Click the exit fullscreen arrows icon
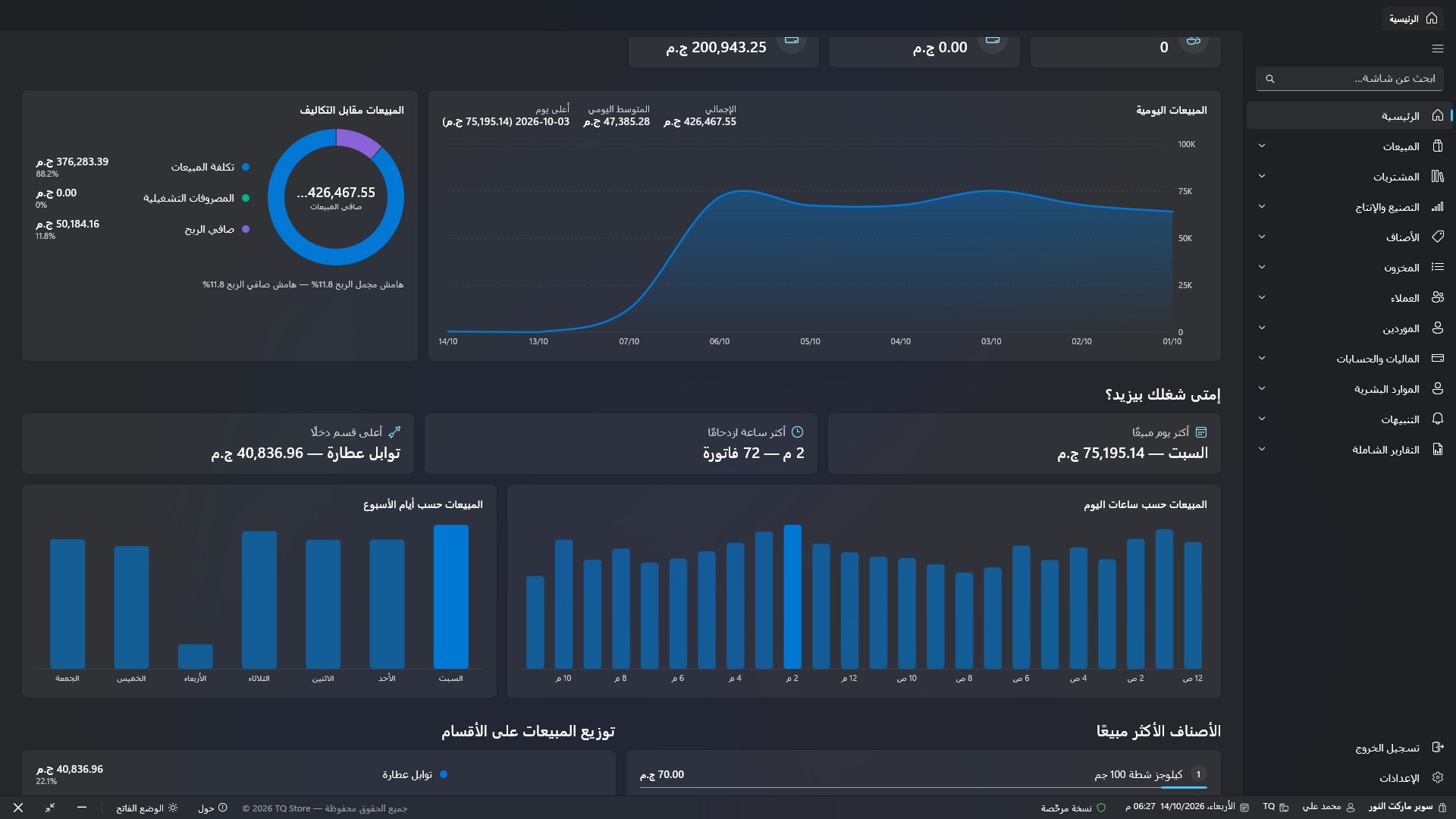 click(50, 808)
